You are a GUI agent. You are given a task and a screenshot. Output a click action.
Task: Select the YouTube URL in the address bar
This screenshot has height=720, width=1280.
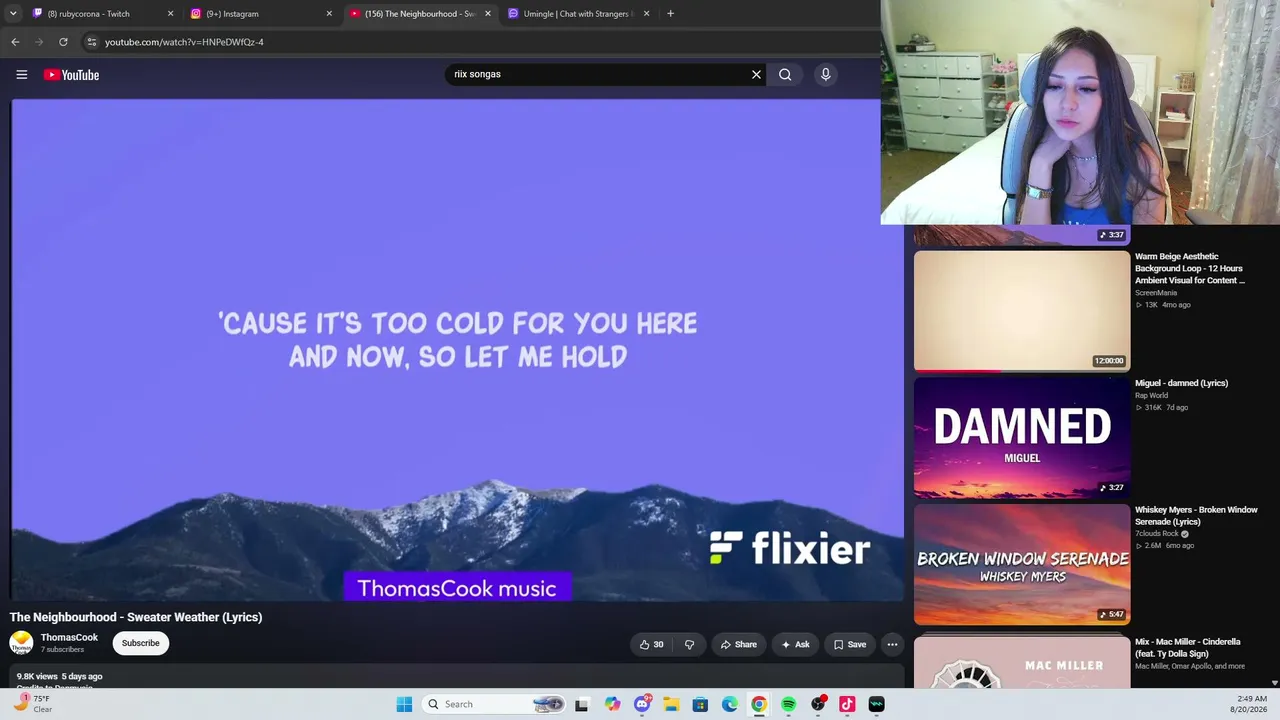click(184, 42)
